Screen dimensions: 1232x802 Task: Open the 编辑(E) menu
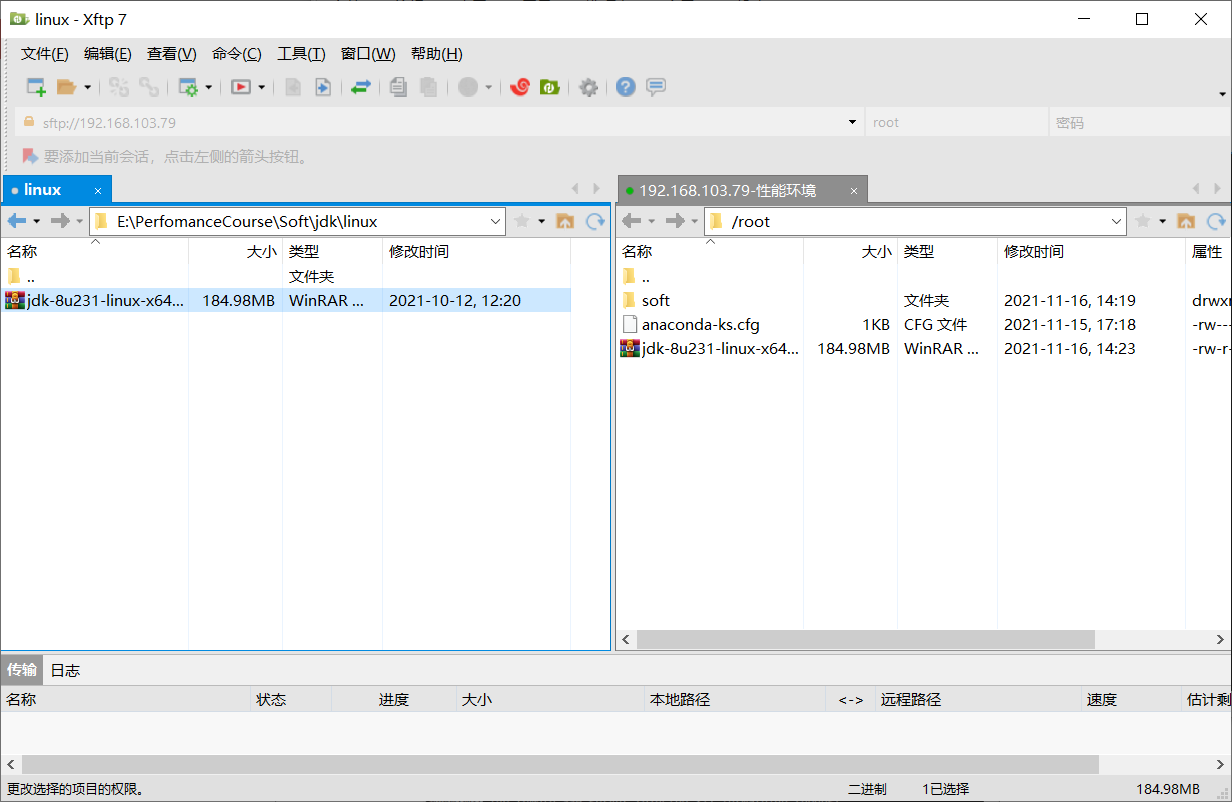(108, 54)
